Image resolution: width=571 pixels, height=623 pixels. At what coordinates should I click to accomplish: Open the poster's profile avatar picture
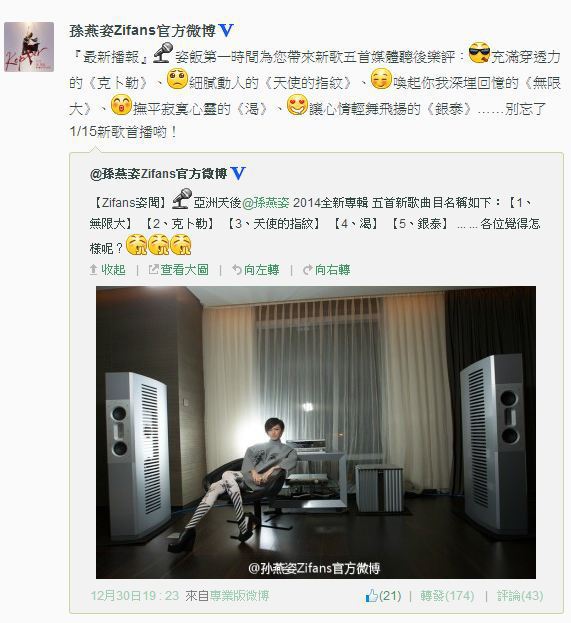click(29, 47)
